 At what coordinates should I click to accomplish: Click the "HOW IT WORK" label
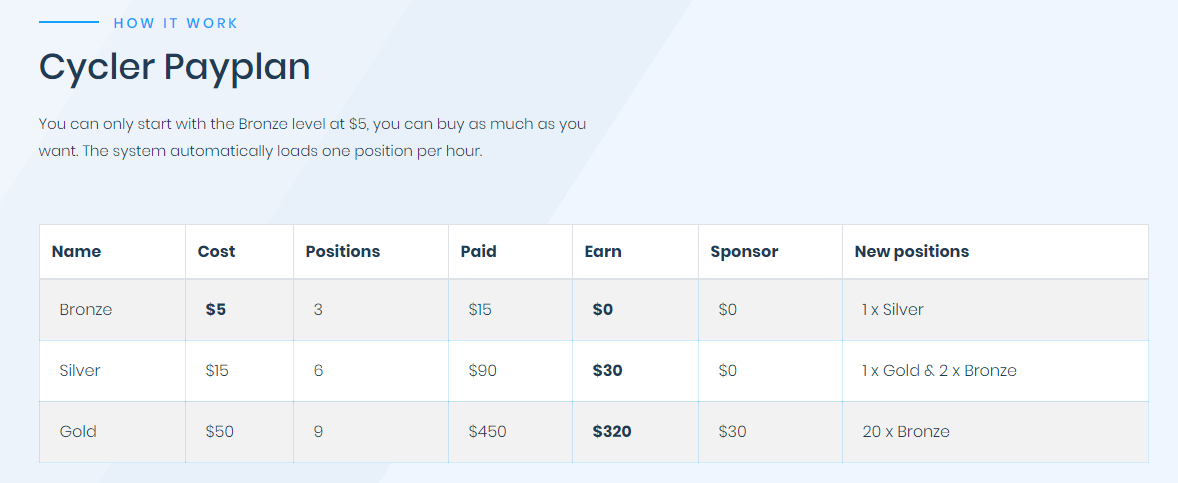[176, 23]
